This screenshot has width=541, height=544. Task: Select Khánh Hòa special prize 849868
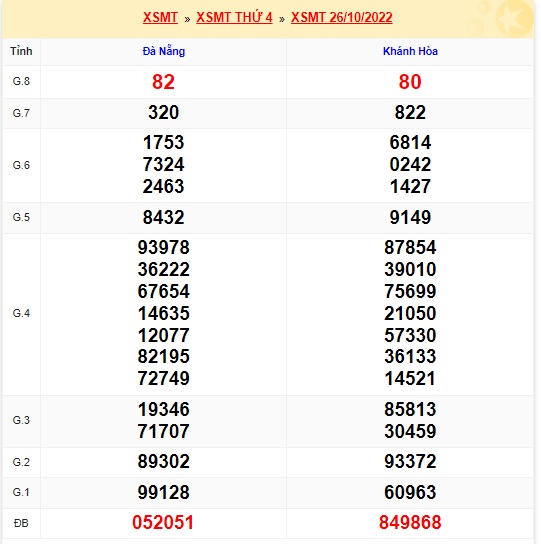(x=410, y=522)
